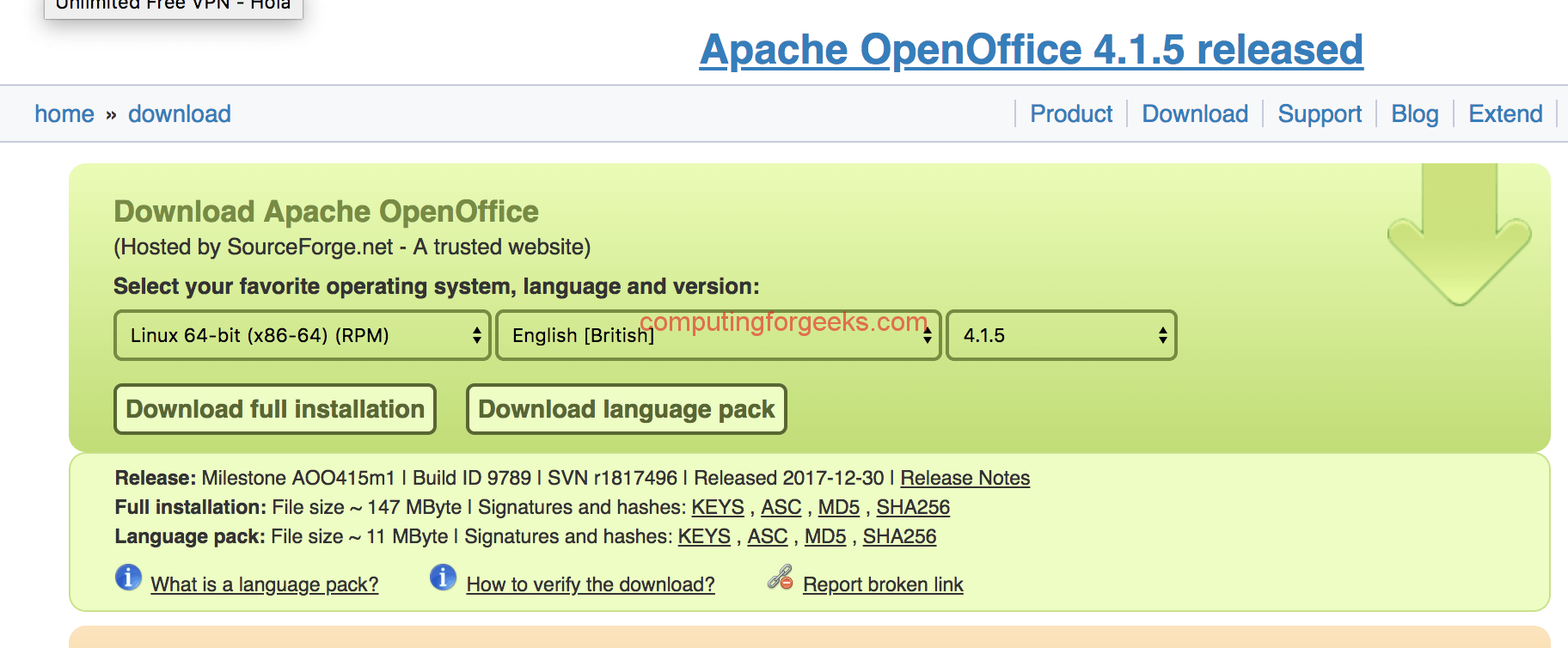Click SHA256 link in the Language pack row
Image resolution: width=1568 pixels, height=648 pixels.
click(899, 536)
